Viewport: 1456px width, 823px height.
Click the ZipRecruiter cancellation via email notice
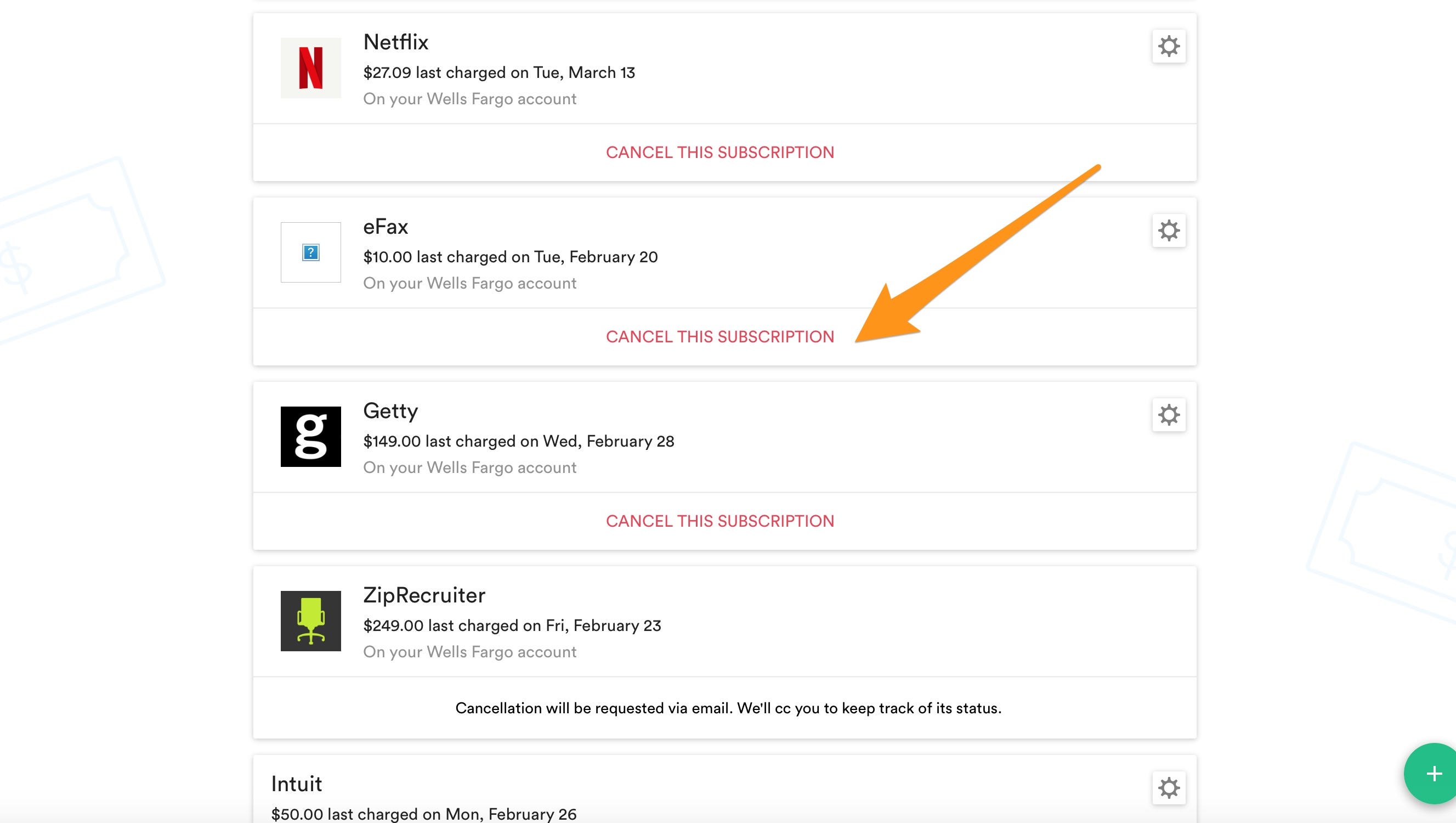[x=728, y=708]
